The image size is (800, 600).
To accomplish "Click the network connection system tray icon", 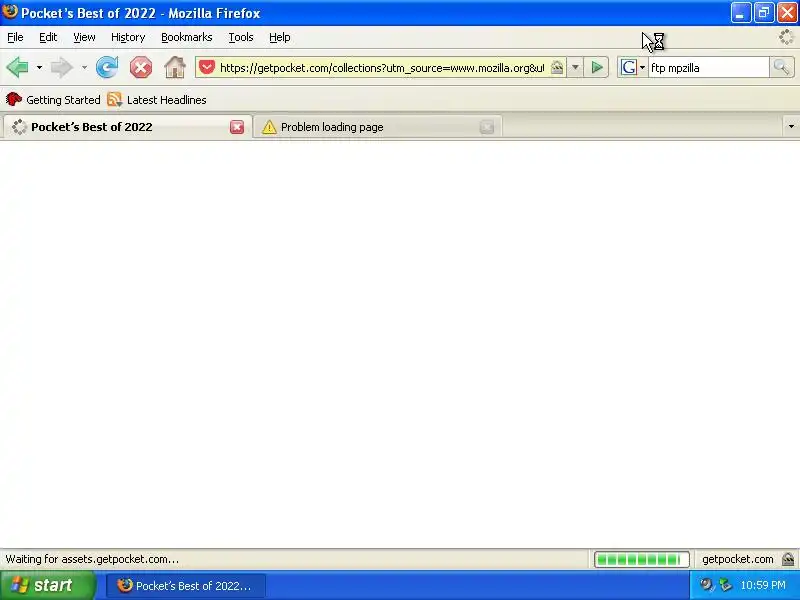I will click(725, 585).
